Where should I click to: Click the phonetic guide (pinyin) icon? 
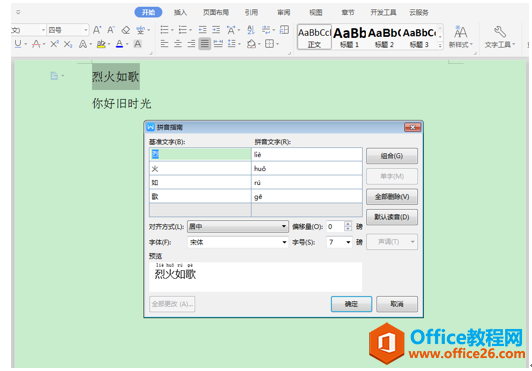[140, 30]
